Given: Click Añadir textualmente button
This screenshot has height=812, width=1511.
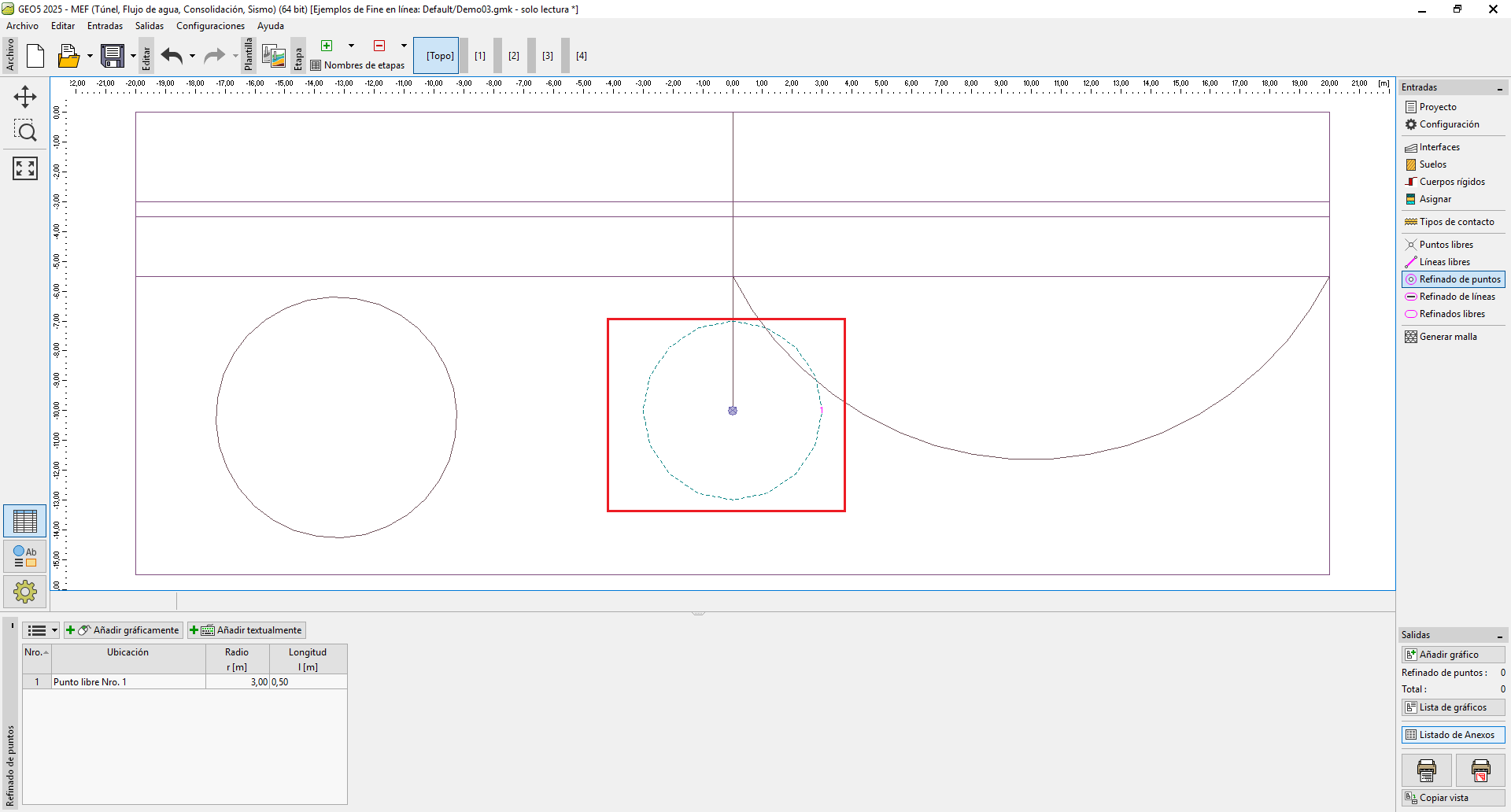Looking at the screenshot, I should pos(247,630).
